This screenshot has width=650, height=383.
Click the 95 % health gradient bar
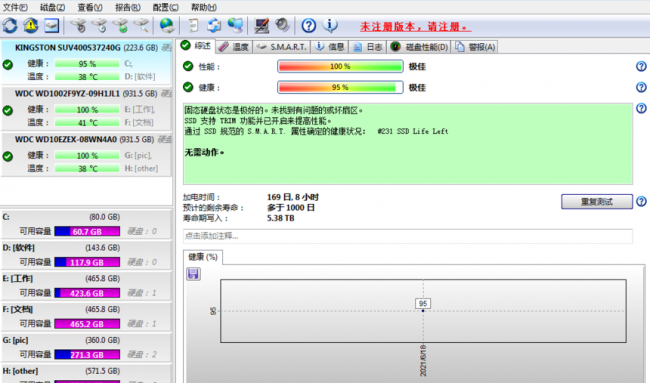(x=340, y=87)
